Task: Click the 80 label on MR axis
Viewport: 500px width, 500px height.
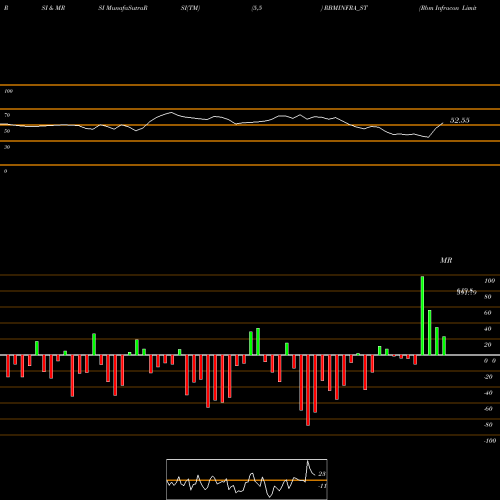Action: click(x=488, y=297)
